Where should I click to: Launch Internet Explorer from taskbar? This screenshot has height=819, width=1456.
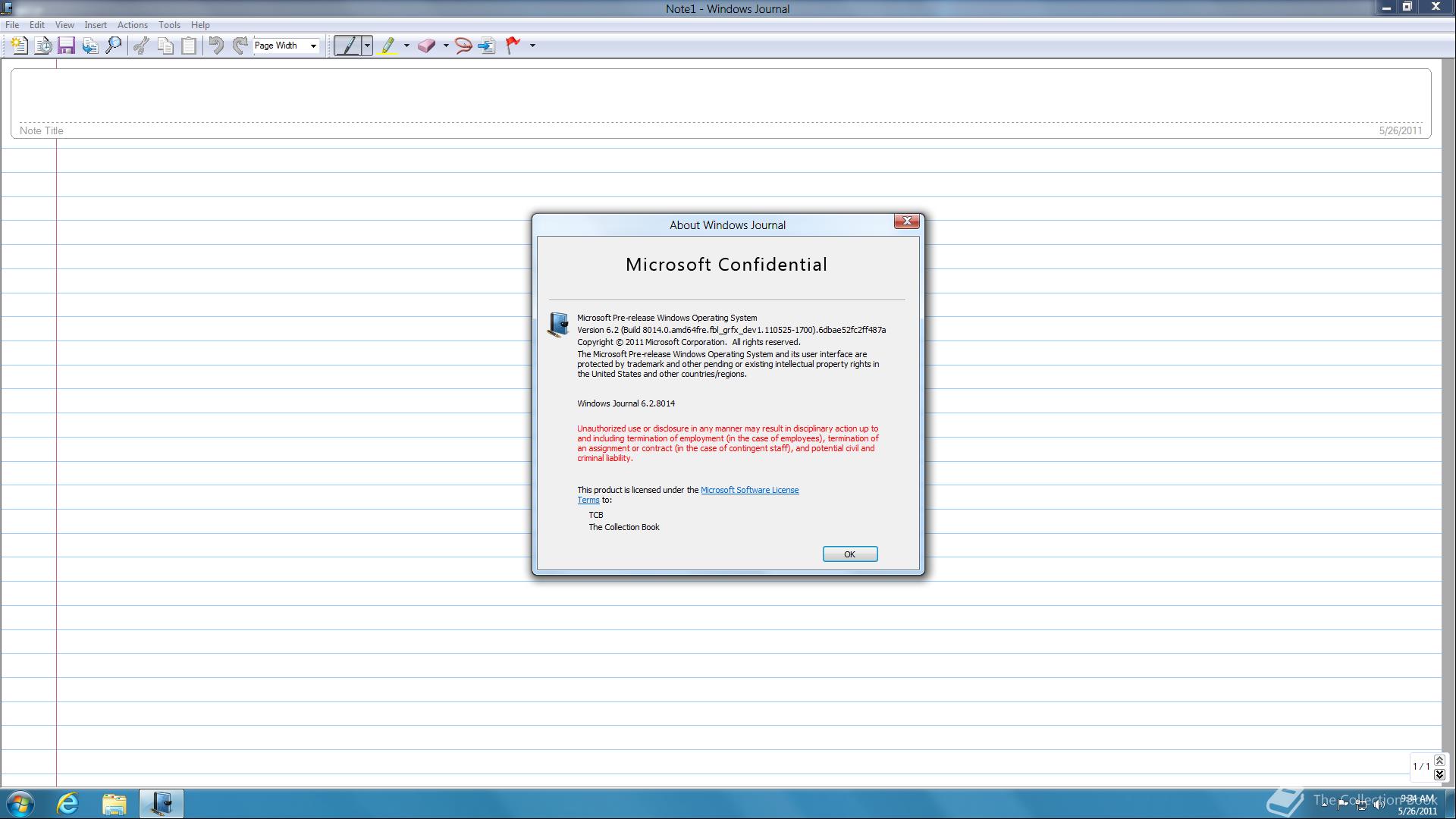(67, 804)
